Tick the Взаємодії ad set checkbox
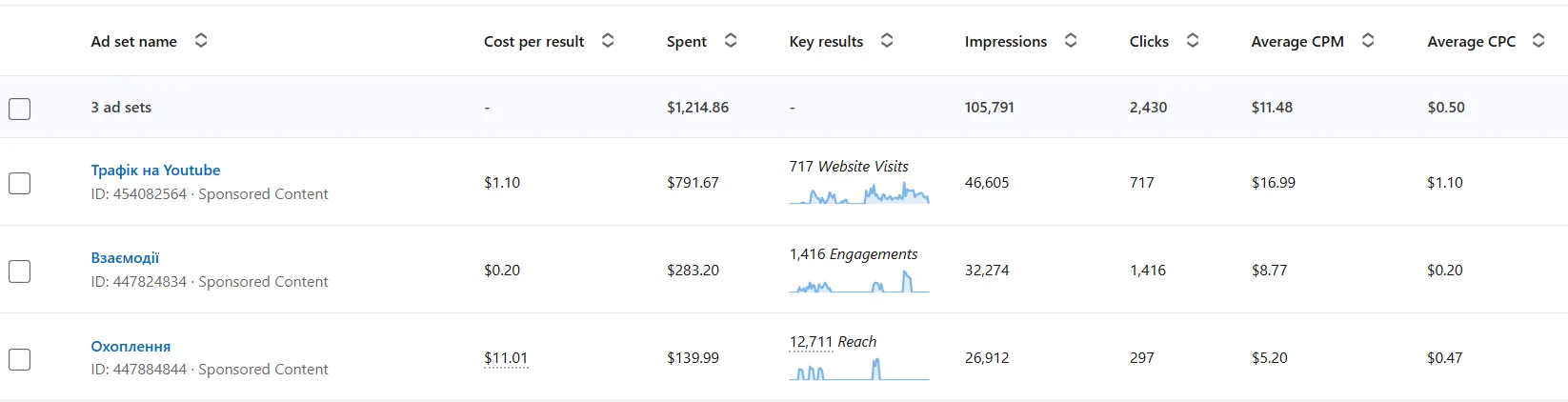Screen dimensions: 1568x402 point(20,271)
